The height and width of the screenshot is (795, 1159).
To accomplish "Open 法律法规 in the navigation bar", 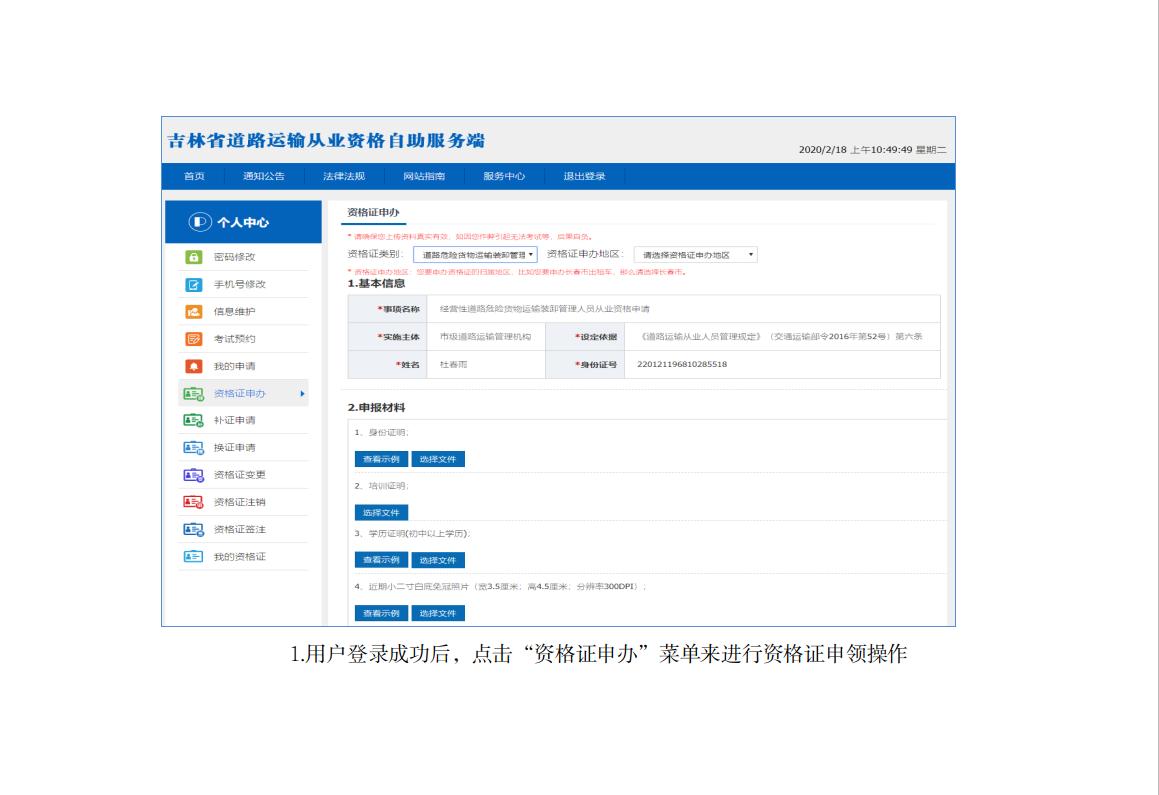I will (x=344, y=176).
